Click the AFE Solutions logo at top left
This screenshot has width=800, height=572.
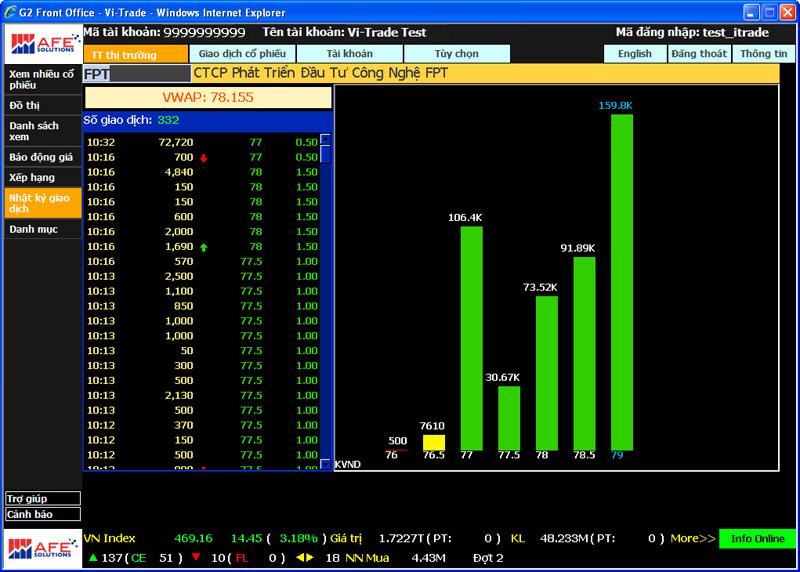point(43,44)
